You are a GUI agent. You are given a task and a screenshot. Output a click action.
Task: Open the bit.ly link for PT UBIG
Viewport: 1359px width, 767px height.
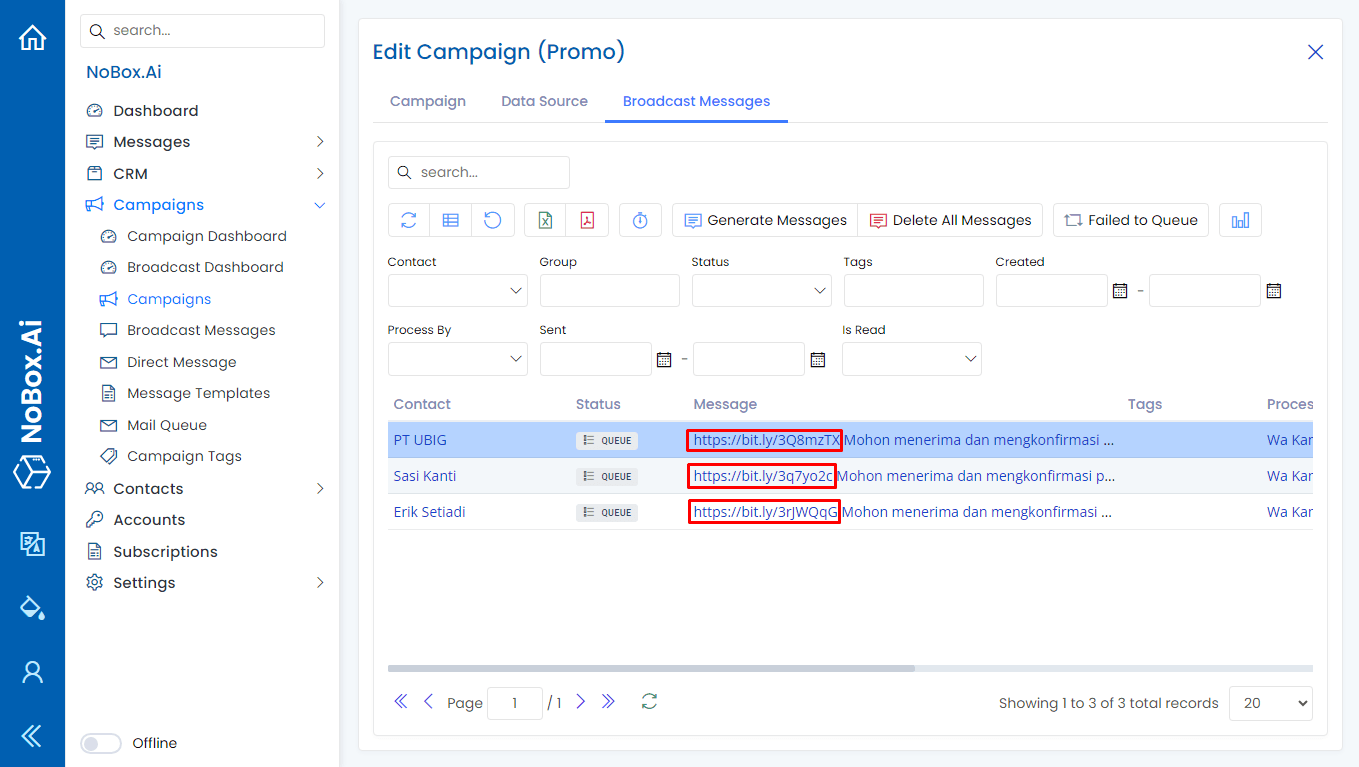pyautogui.click(x=764, y=440)
